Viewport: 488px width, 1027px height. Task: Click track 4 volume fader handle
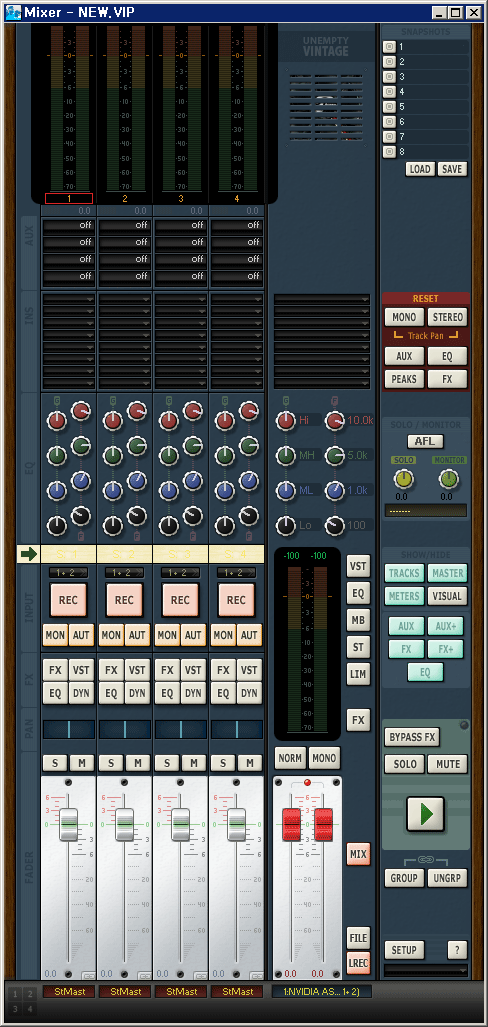[x=236, y=825]
